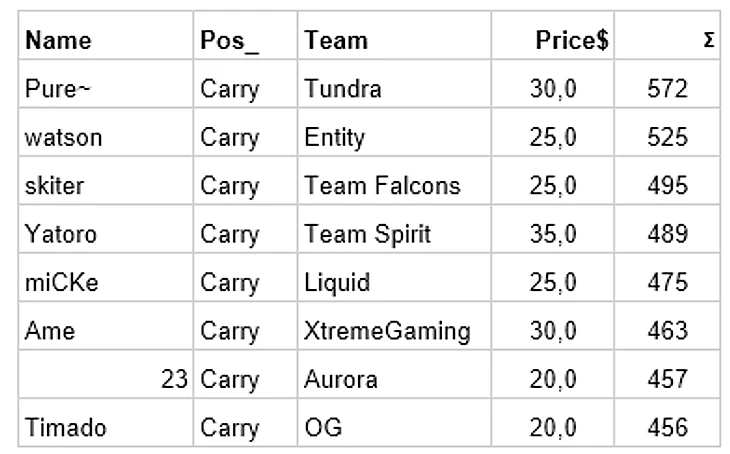Image resolution: width=730 pixels, height=454 pixels.
Task: Click the Timado name cell
Action: pyautogui.click(x=106, y=423)
